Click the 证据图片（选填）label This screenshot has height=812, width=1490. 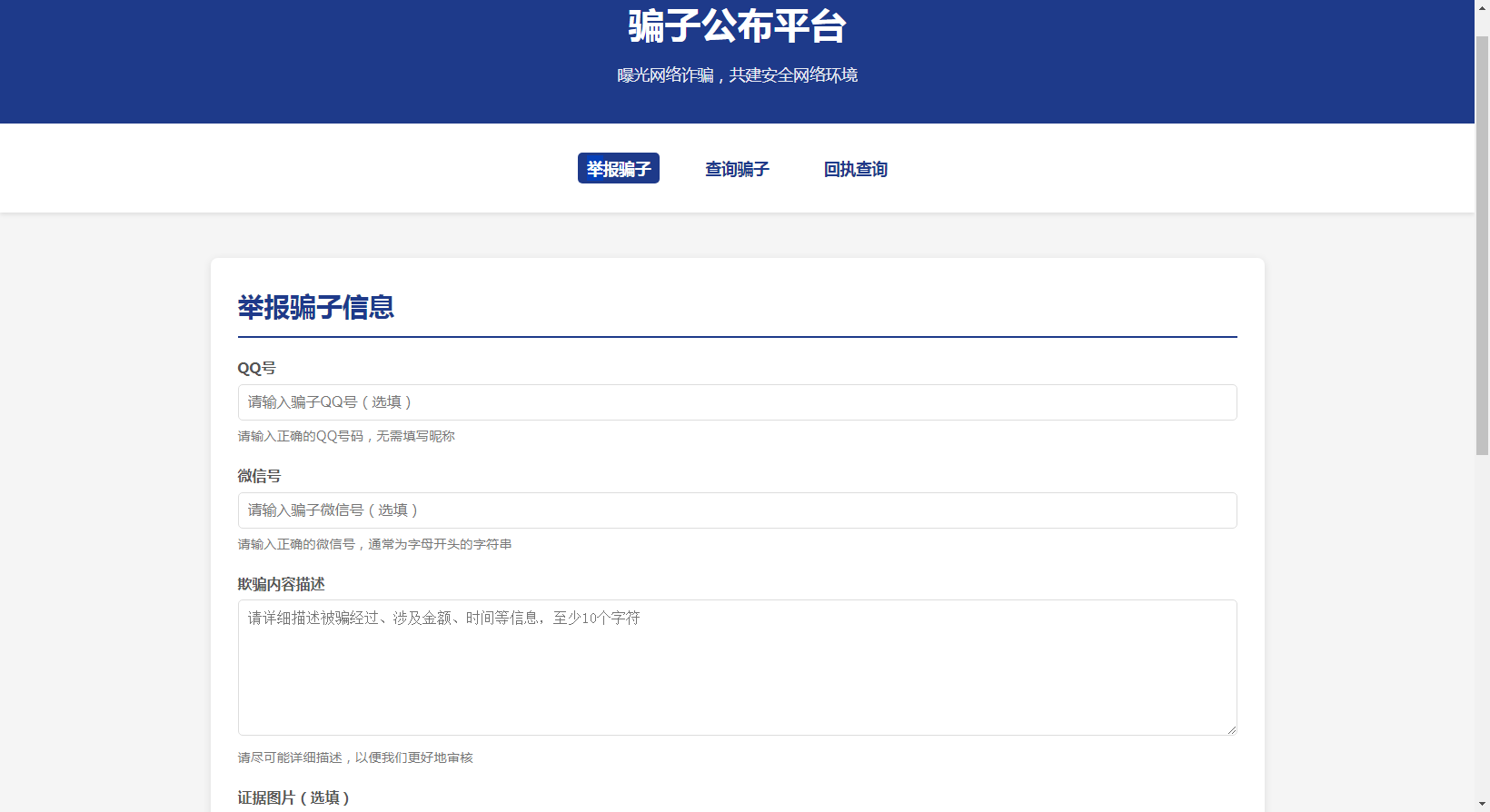[x=293, y=797]
